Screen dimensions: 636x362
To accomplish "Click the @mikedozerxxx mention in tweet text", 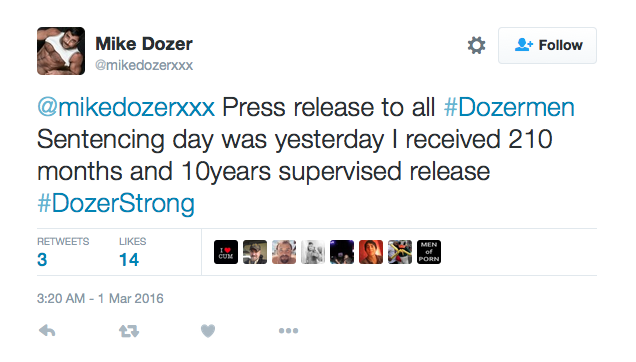I will click(x=126, y=108).
